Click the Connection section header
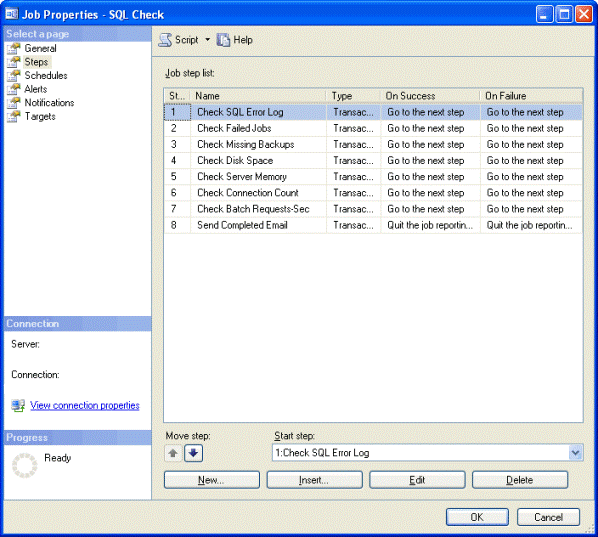Image resolution: width=598 pixels, height=537 pixels. (x=77, y=324)
